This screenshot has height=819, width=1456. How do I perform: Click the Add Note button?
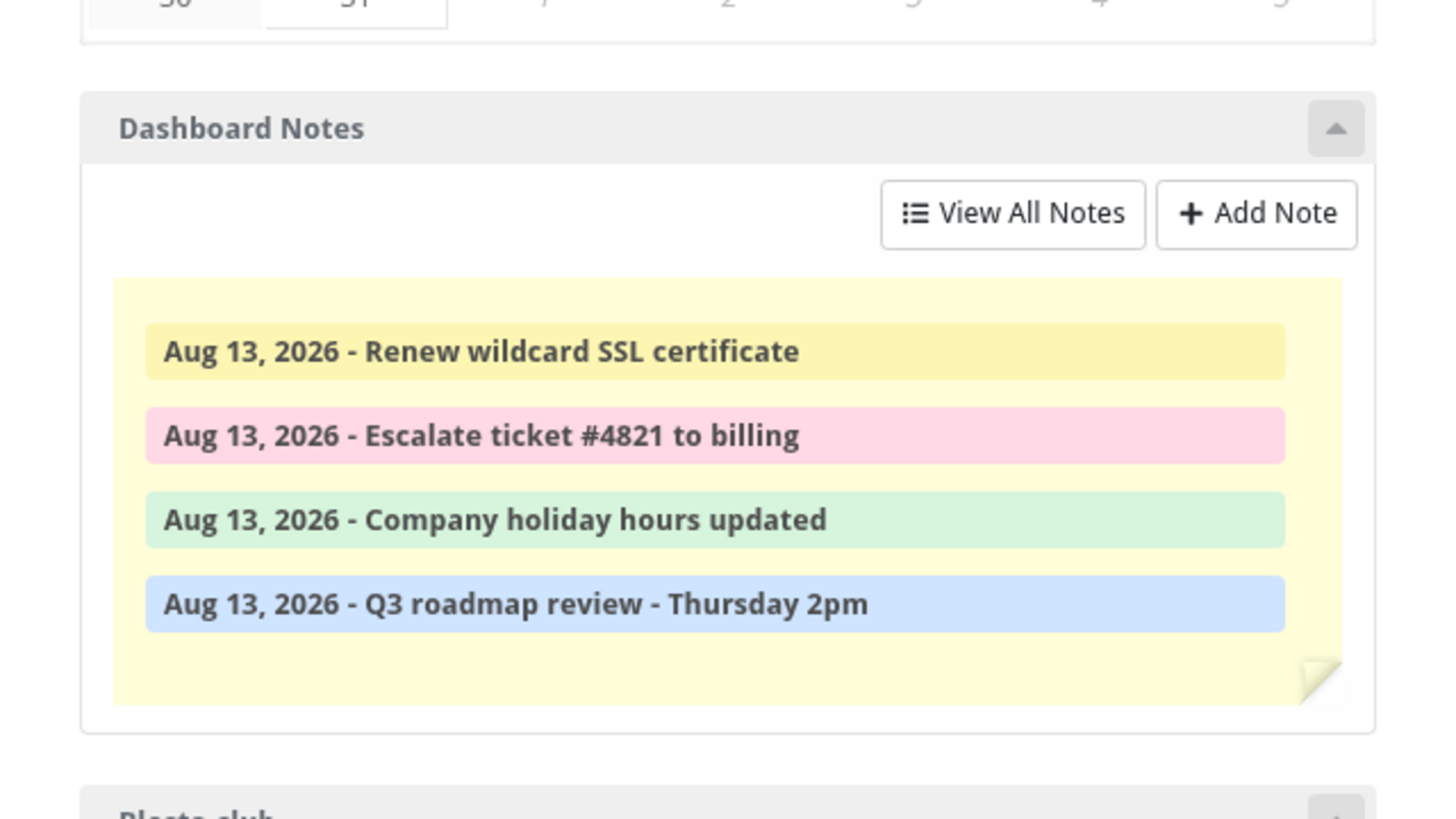pyautogui.click(x=1257, y=215)
